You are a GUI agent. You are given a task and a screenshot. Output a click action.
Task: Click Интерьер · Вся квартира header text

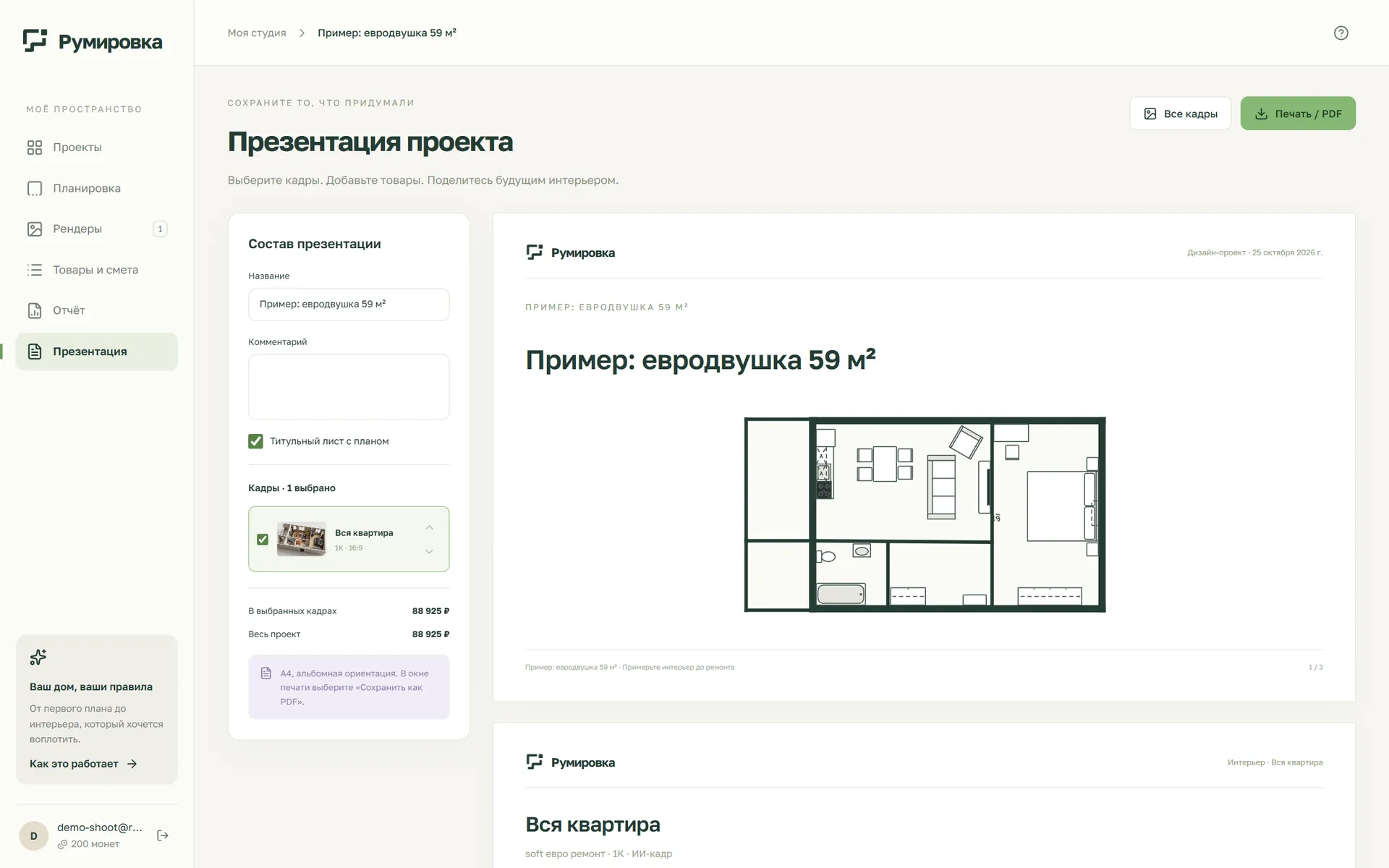pyautogui.click(x=1275, y=762)
